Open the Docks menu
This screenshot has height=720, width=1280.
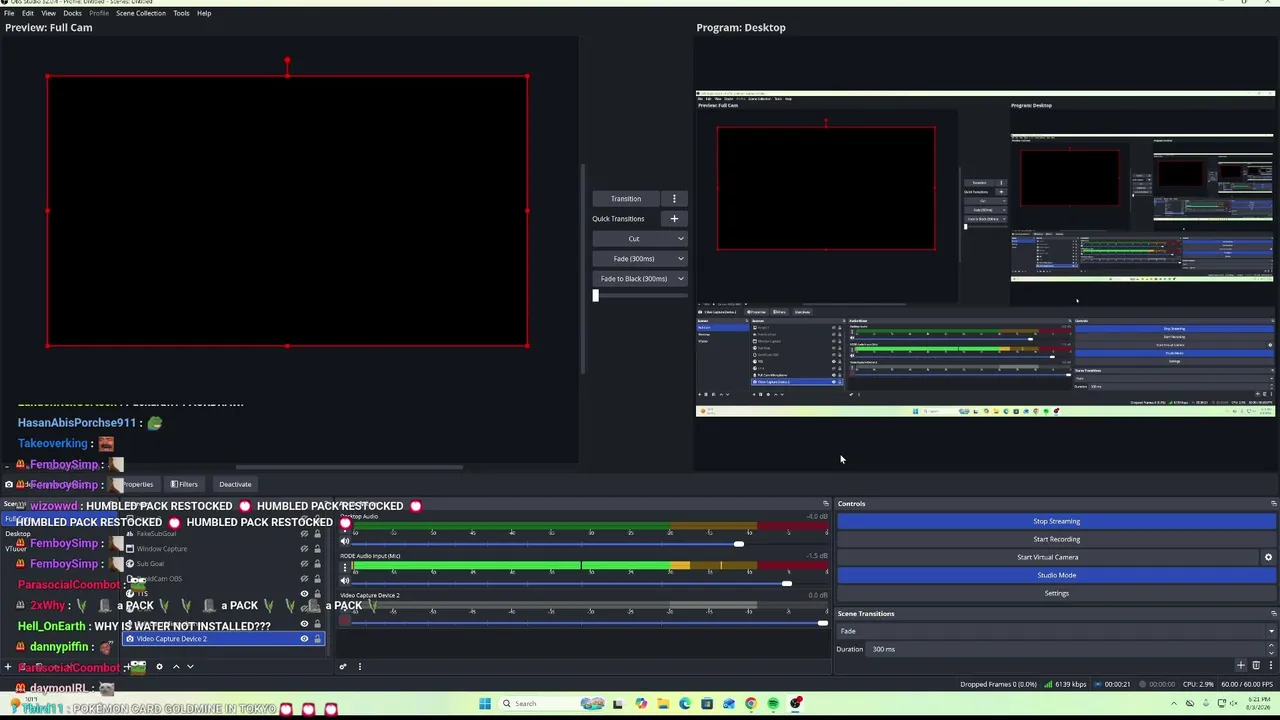click(x=72, y=13)
